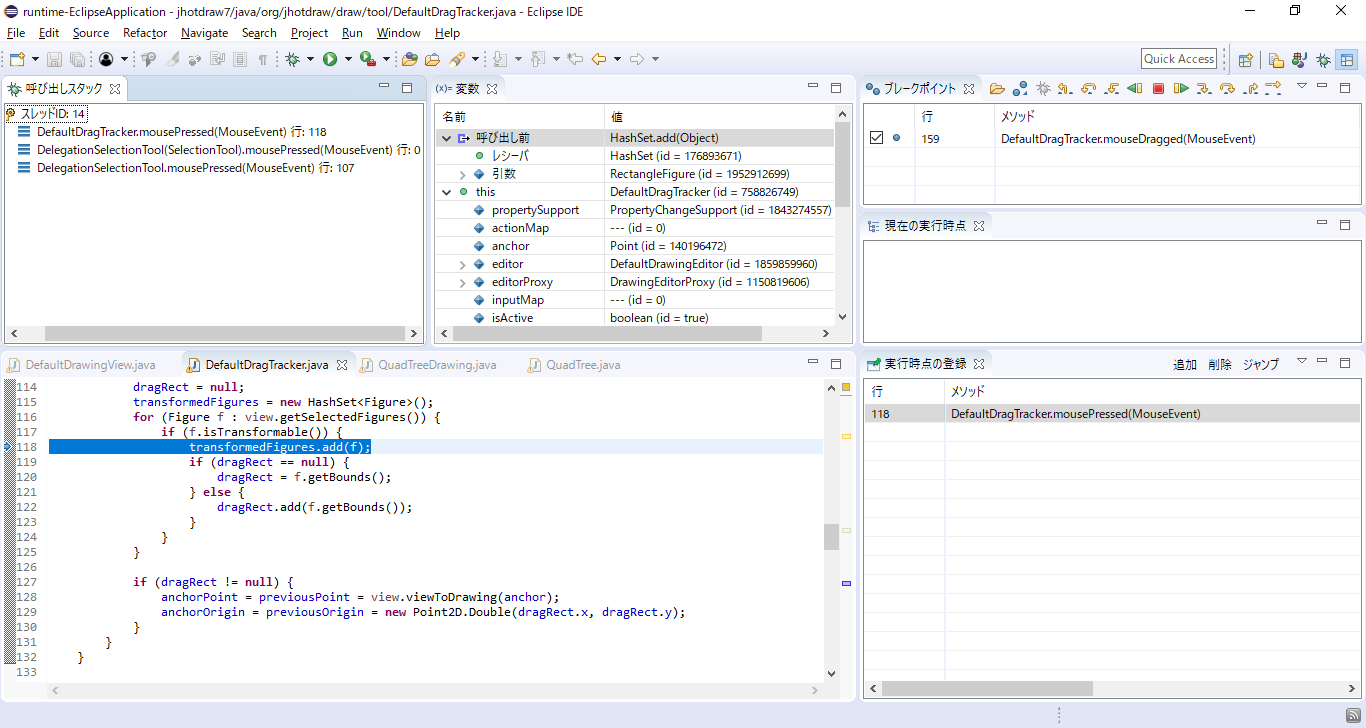Click the Open Task folder icon

pyautogui.click(x=432, y=59)
